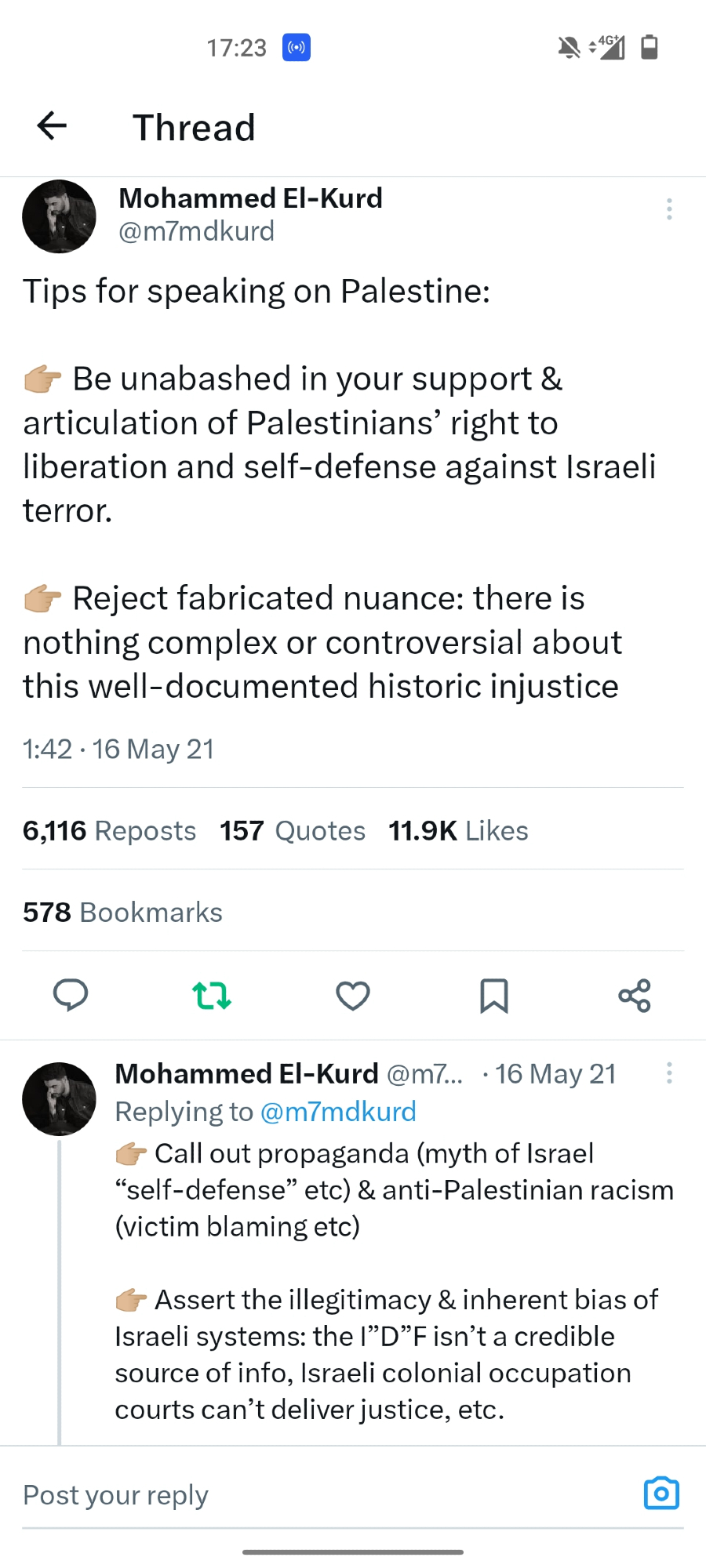This screenshot has height=1568, width=706.
Task: Like the tweet with heart icon
Action: pyautogui.click(x=352, y=996)
